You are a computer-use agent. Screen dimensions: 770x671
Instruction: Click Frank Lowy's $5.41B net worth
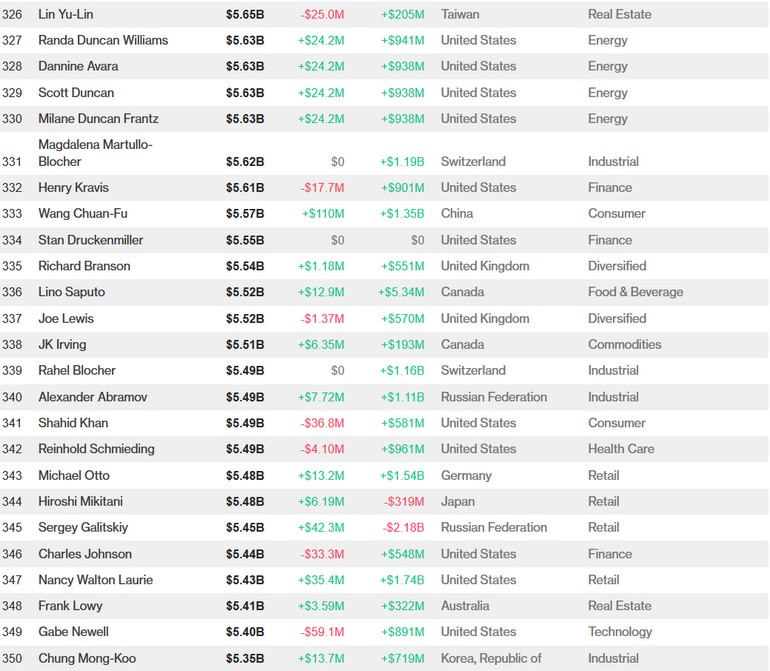[245, 606]
